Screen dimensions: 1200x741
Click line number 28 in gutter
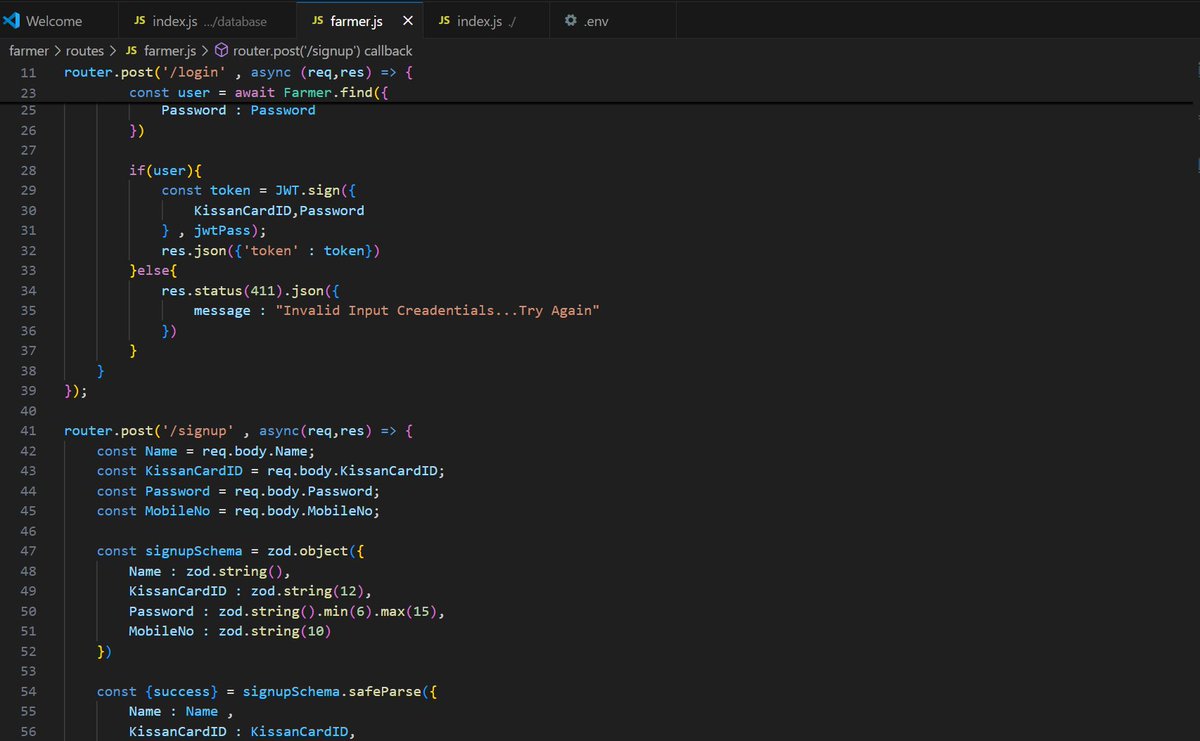coord(28,171)
